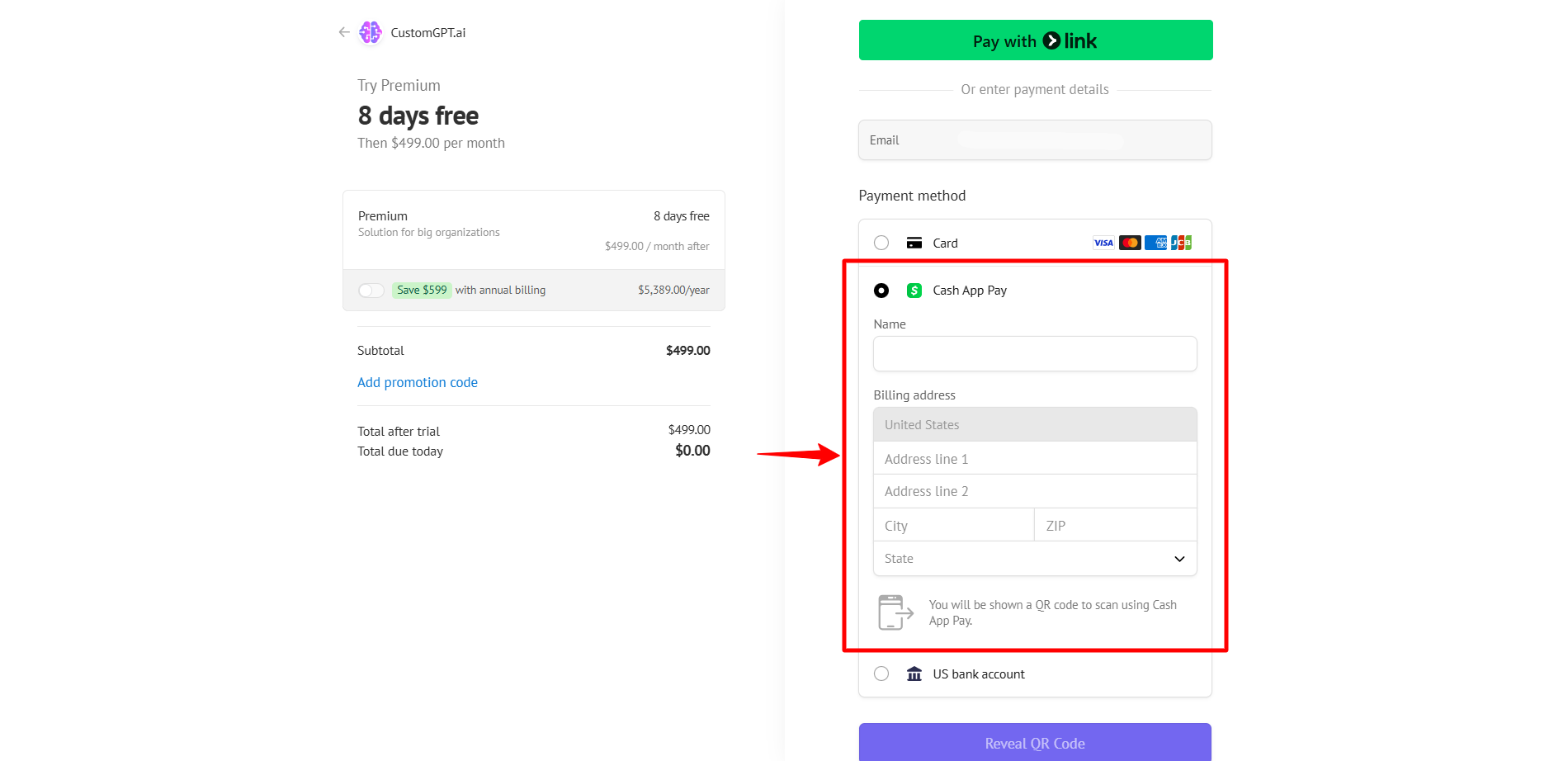The height and width of the screenshot is (761, 1568).
Task: Click the credit card icon beside Card
Action: click(914, 243)
